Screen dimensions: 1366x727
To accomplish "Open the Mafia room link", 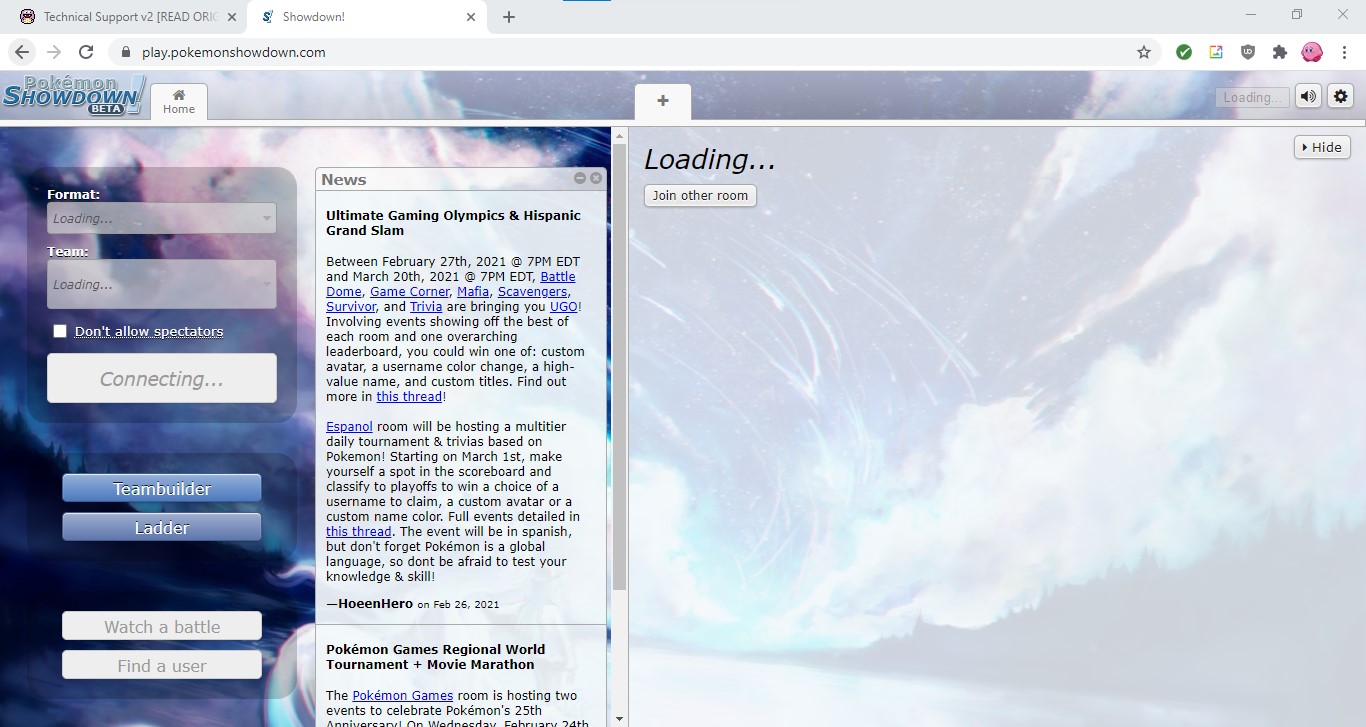I will pyautogui.click(x=473, y=292).
